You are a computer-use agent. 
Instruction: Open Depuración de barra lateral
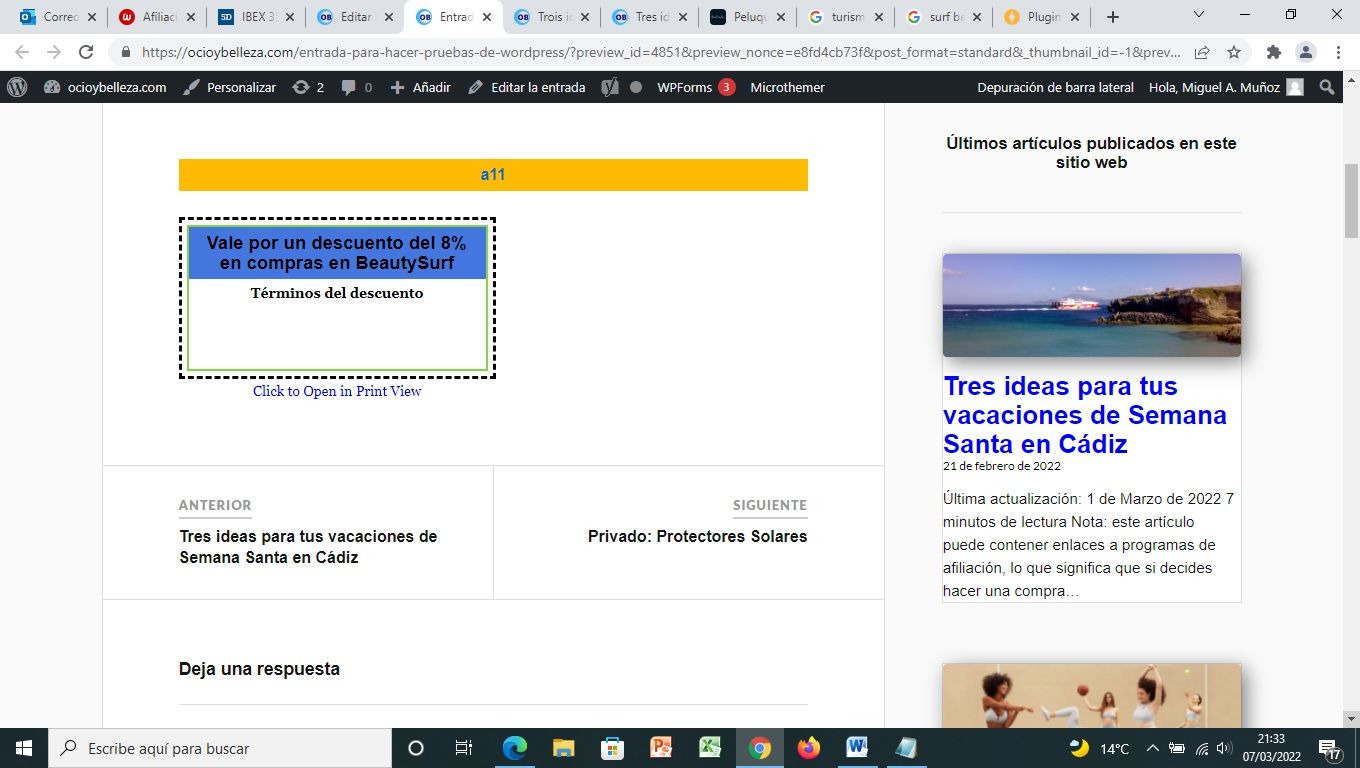(x=1055, y=87)
